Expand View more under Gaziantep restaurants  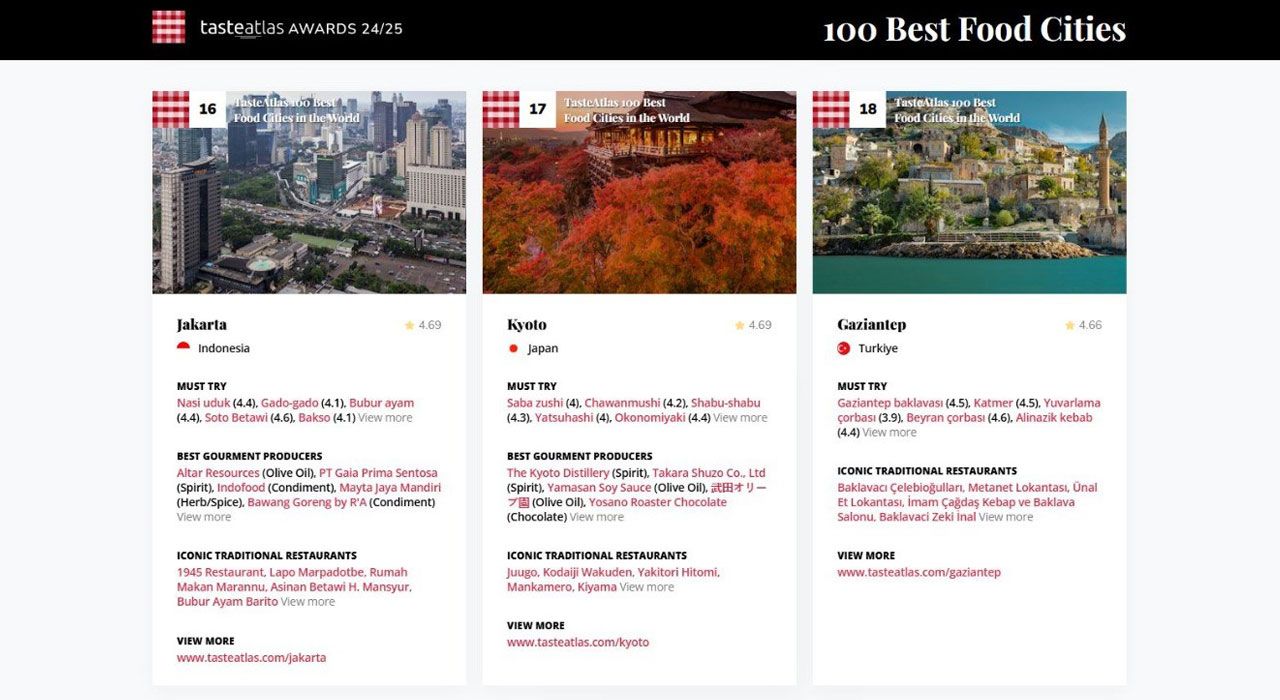click(1006, 517)
